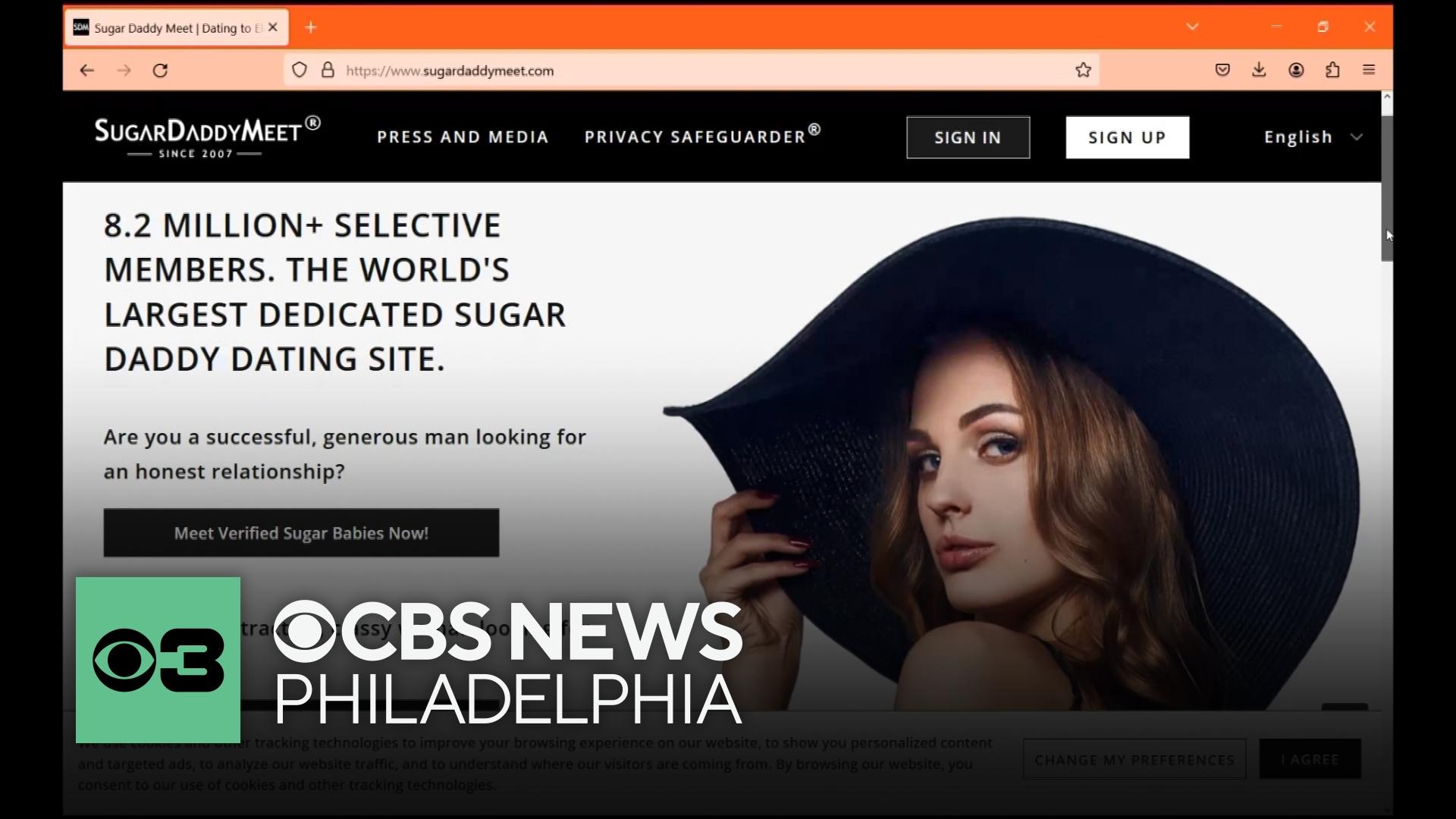Screen dimensions: 1456x819
Task: Open Press and Media menu item
Action: click(x=463, y=137)
